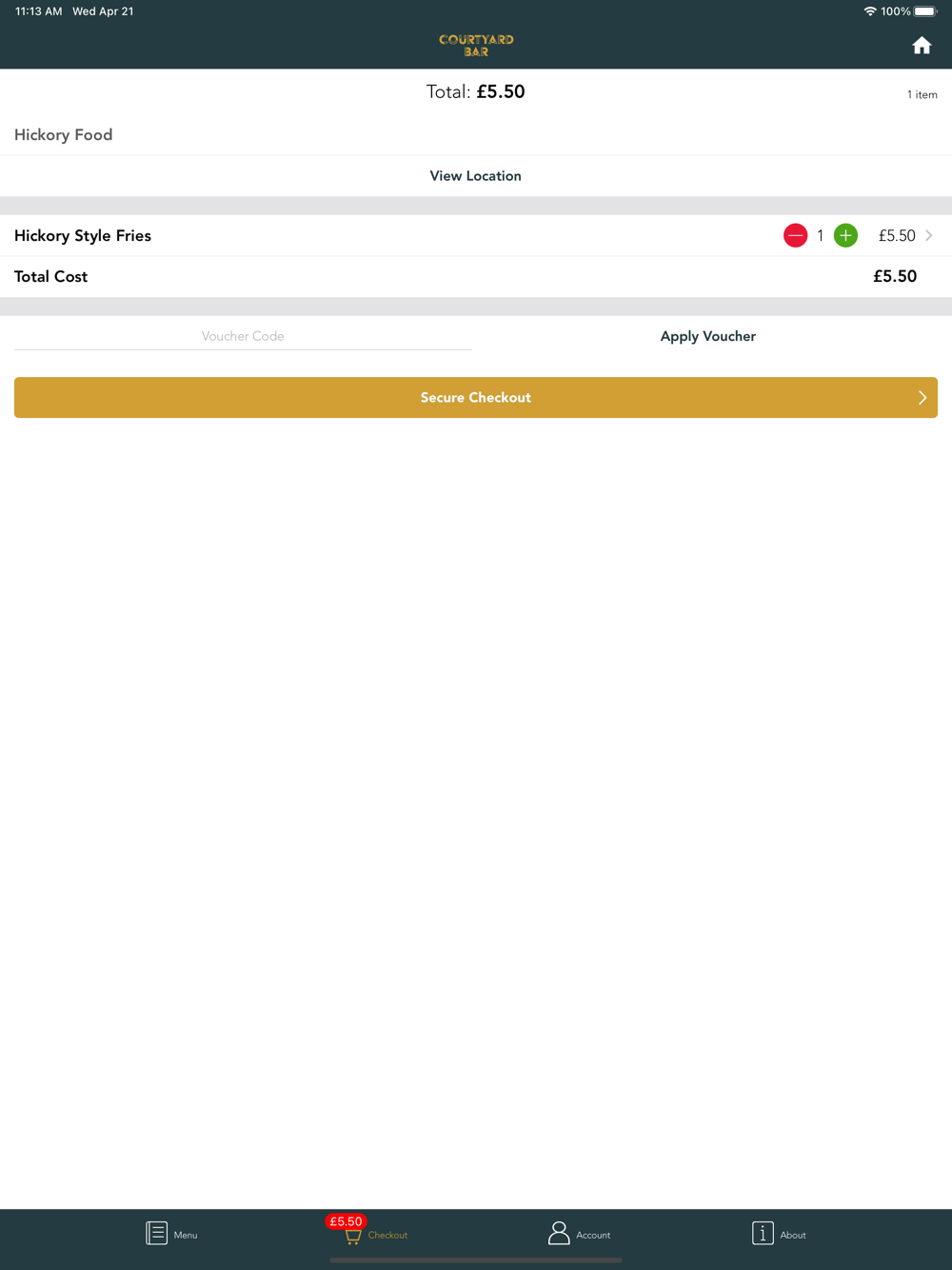Click the Courtyard Bar logo
The image size is (952, 1270).
pos(476,45)
